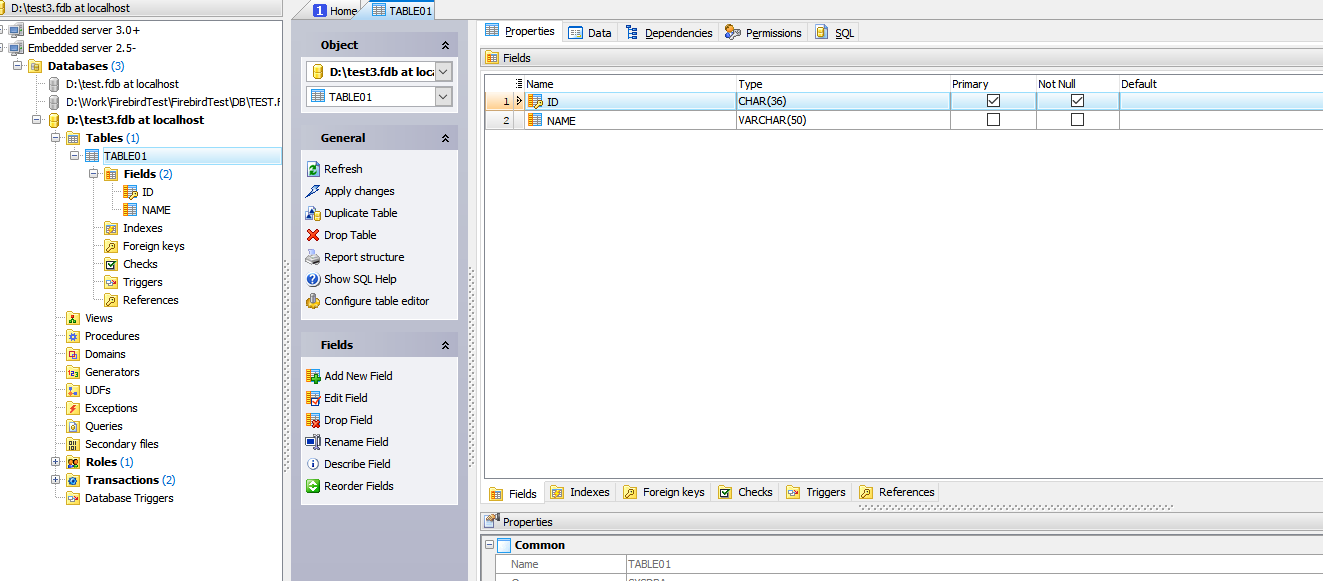Click the Secondary files icon
Viewport: 1323px width, 581px height.
73,444
